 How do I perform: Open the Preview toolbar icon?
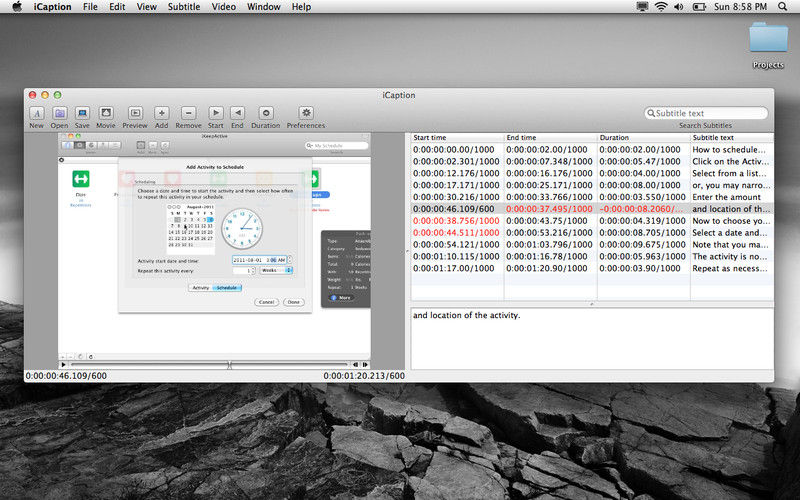135,113
